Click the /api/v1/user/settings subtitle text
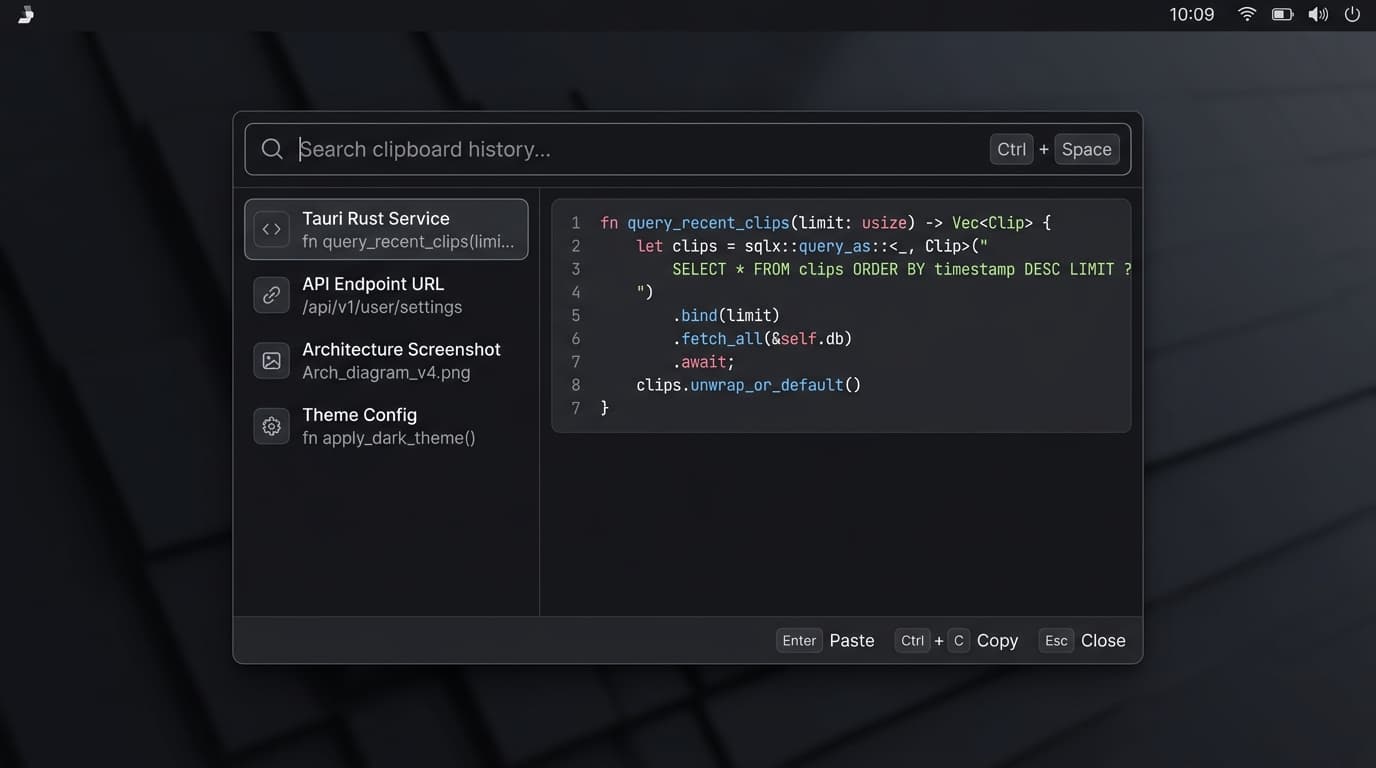This screenshot has height=768, width=1376. point(382,307)
